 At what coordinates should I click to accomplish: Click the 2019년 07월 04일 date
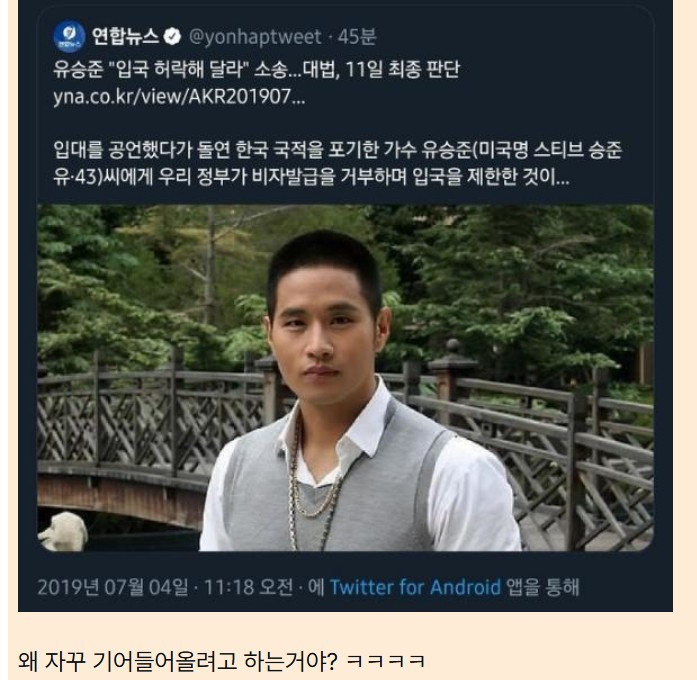(113, 587)
